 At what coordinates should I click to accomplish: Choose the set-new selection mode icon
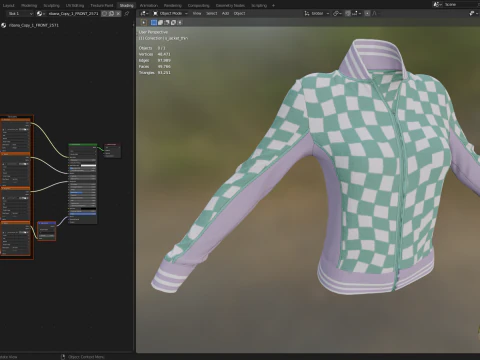154,23
